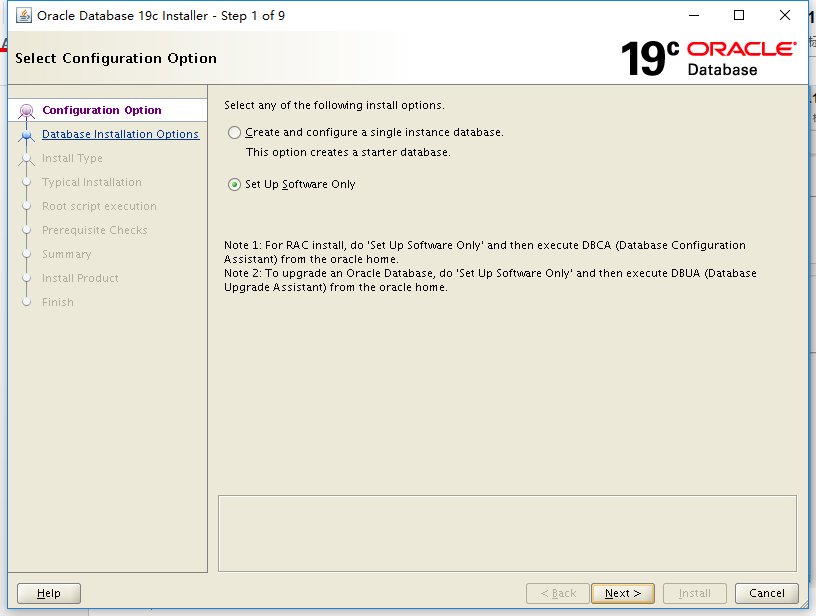Click 'Select any of the following install options.' text
Image resolution: width=816 pixels, height=616 pixels.
click(334, 105)
